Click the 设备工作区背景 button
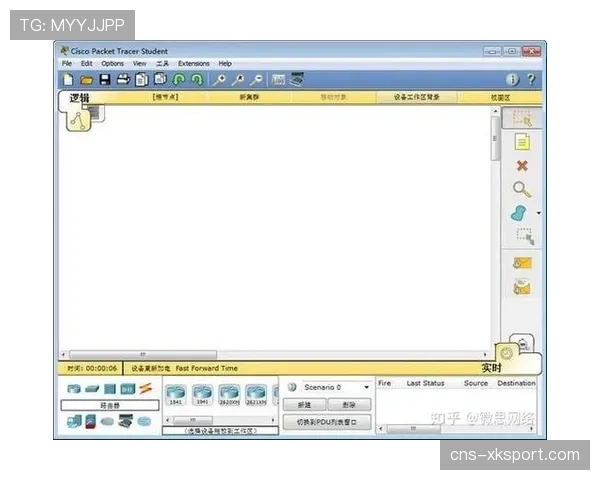This screenshot has width=600, height=480. click(417, 97)
